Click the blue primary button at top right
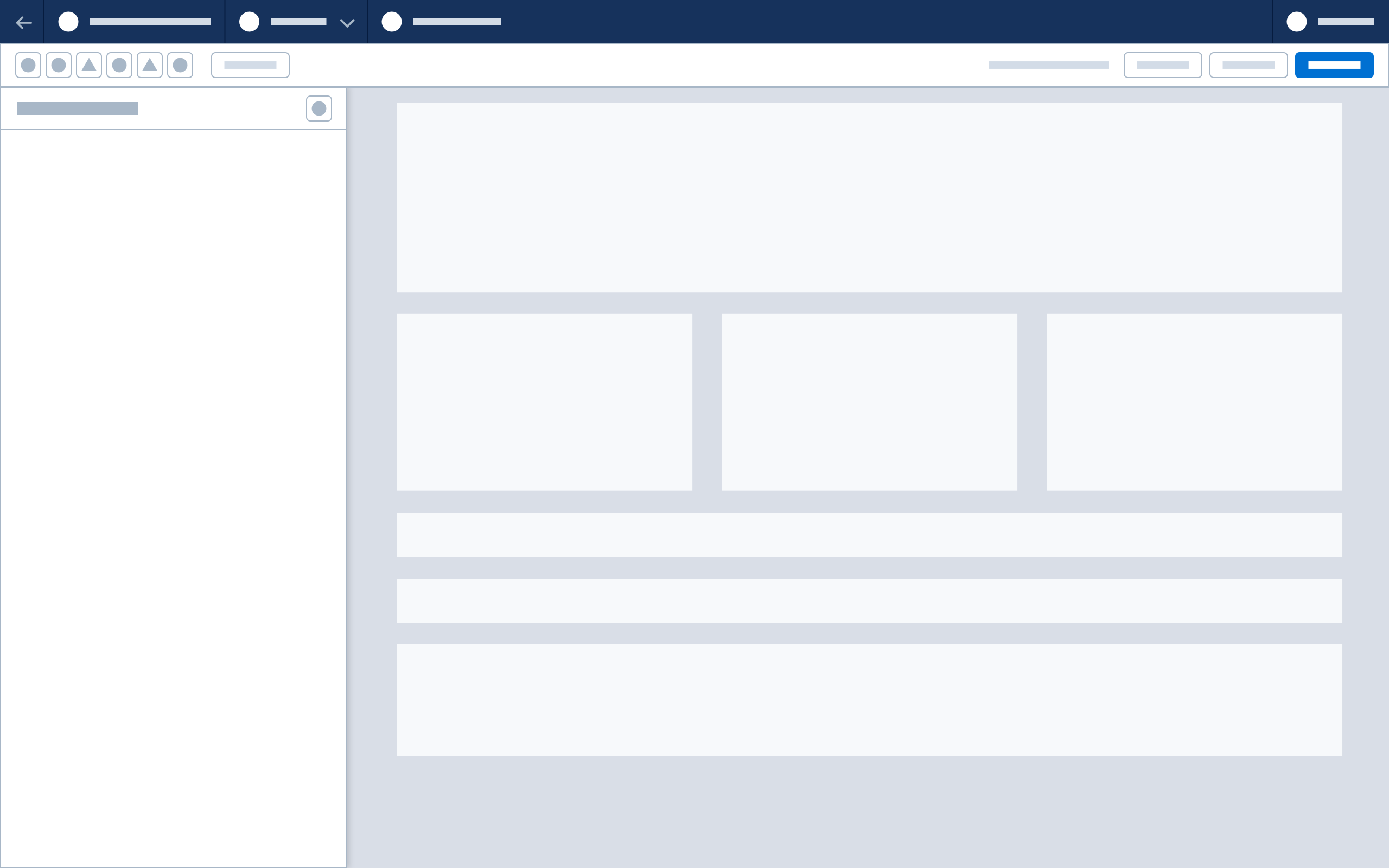1389x868 pixels. pos(1335,65)
